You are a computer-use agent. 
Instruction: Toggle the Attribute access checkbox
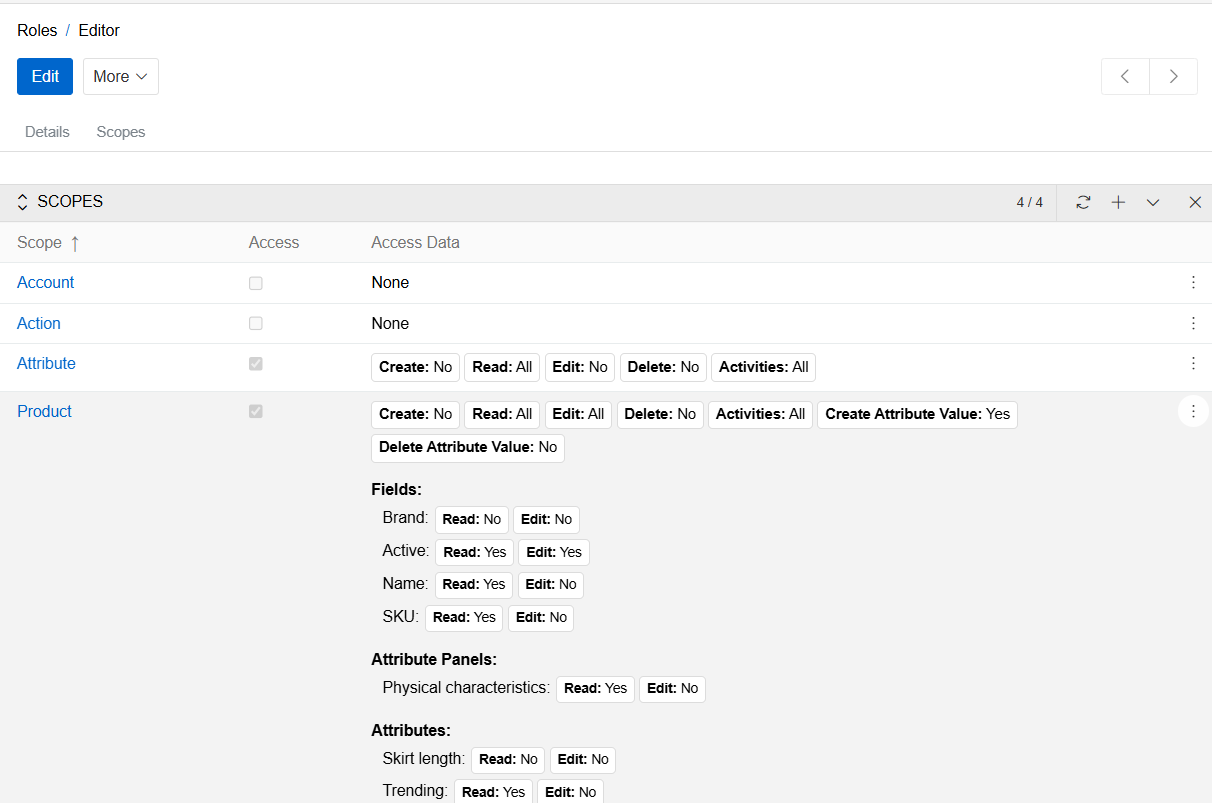256,364
